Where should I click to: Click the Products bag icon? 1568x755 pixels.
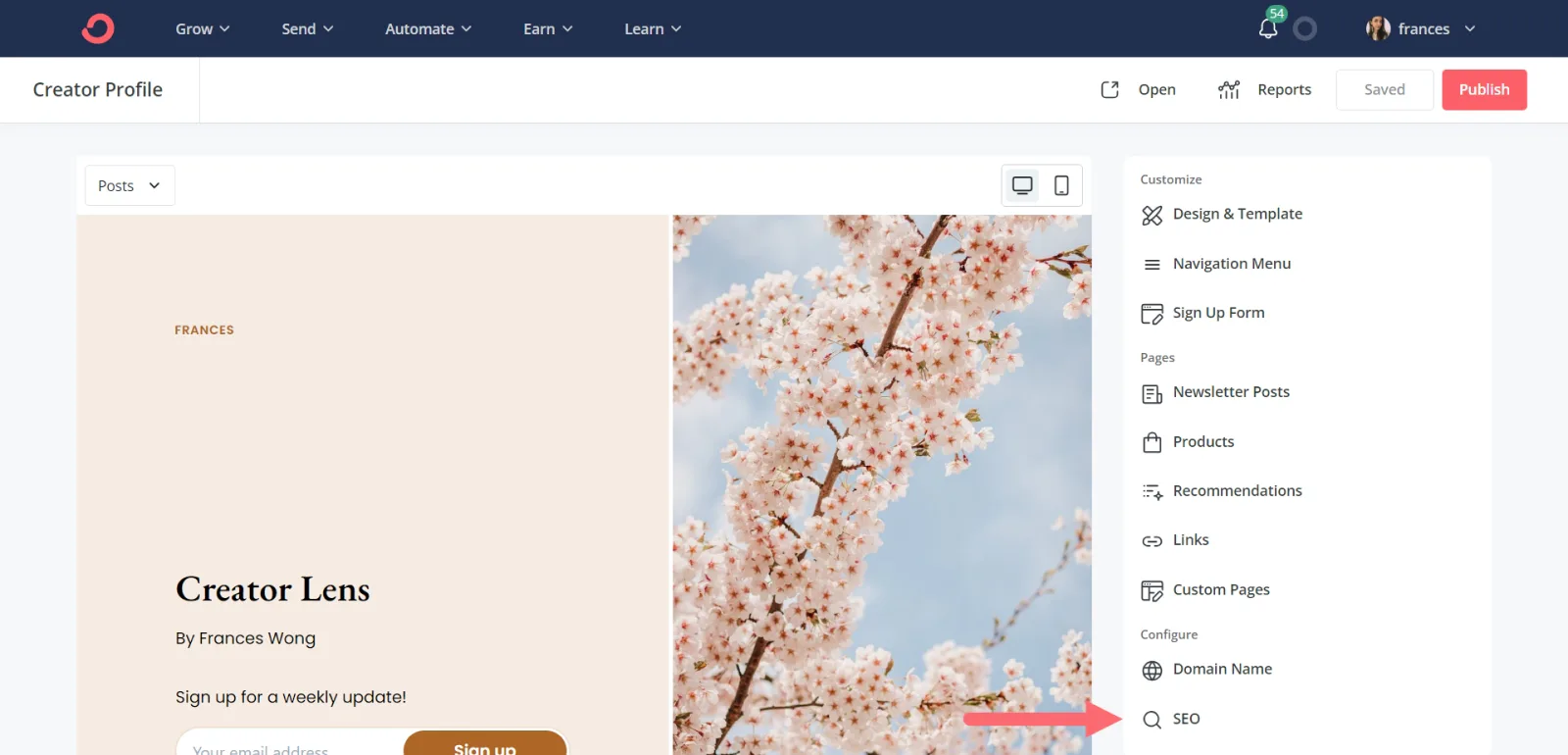coord(1151,442)
